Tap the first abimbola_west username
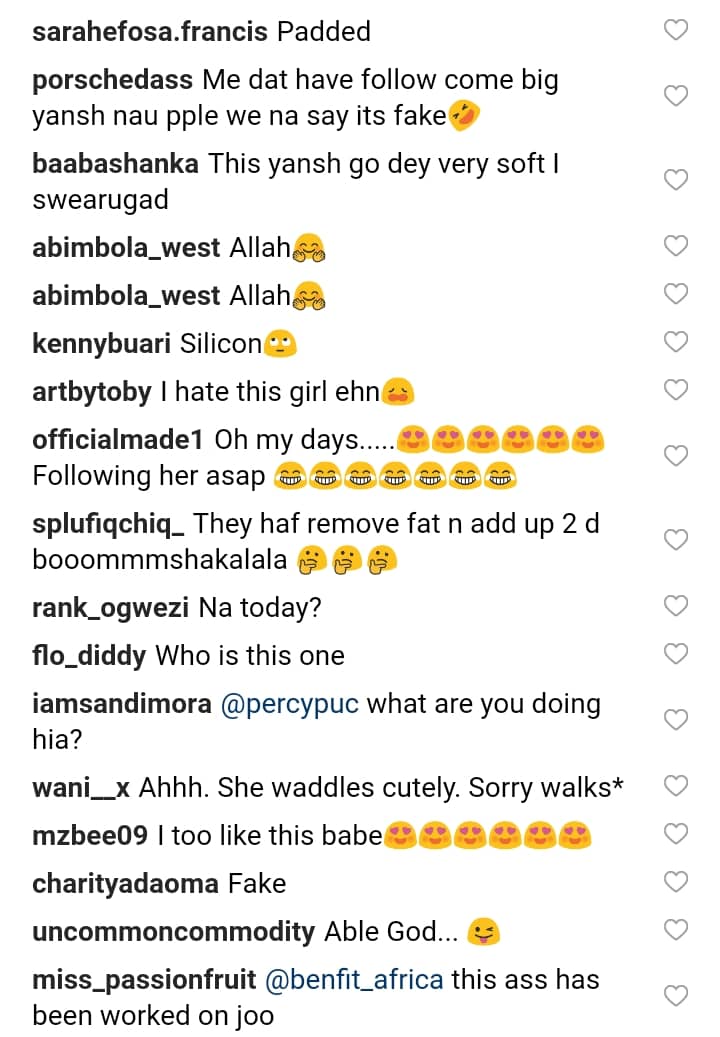The width and height of the screenshot is (720, 1037). click(x=126, y=247)
